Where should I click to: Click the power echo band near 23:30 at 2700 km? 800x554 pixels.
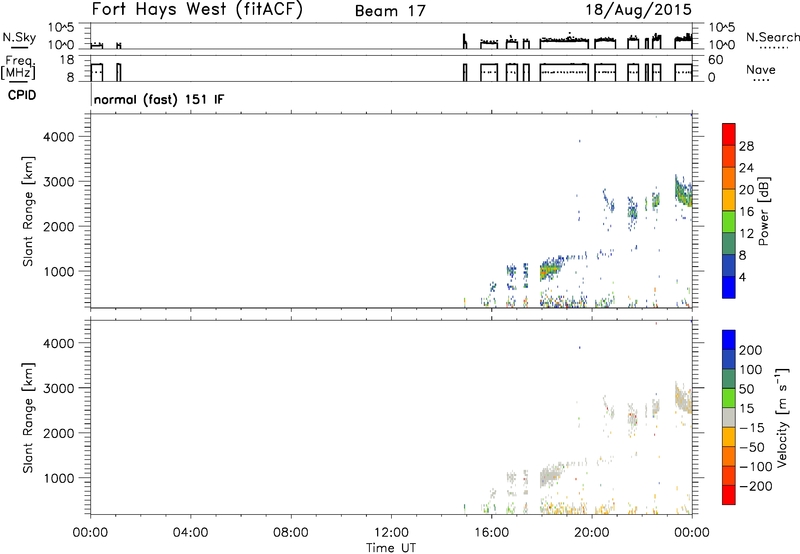(683, 192)
